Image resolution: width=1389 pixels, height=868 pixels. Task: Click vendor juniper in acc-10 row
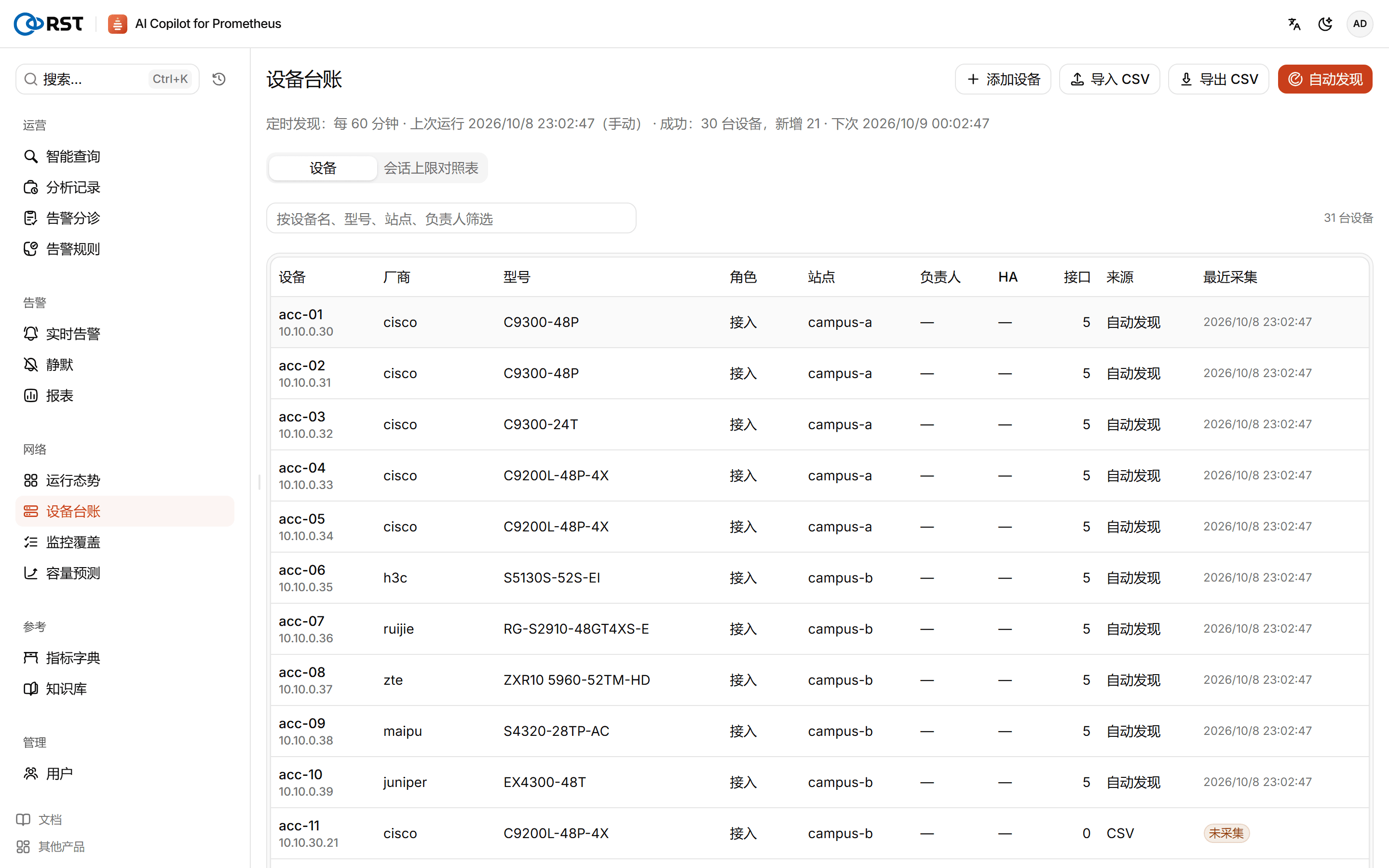405,782
